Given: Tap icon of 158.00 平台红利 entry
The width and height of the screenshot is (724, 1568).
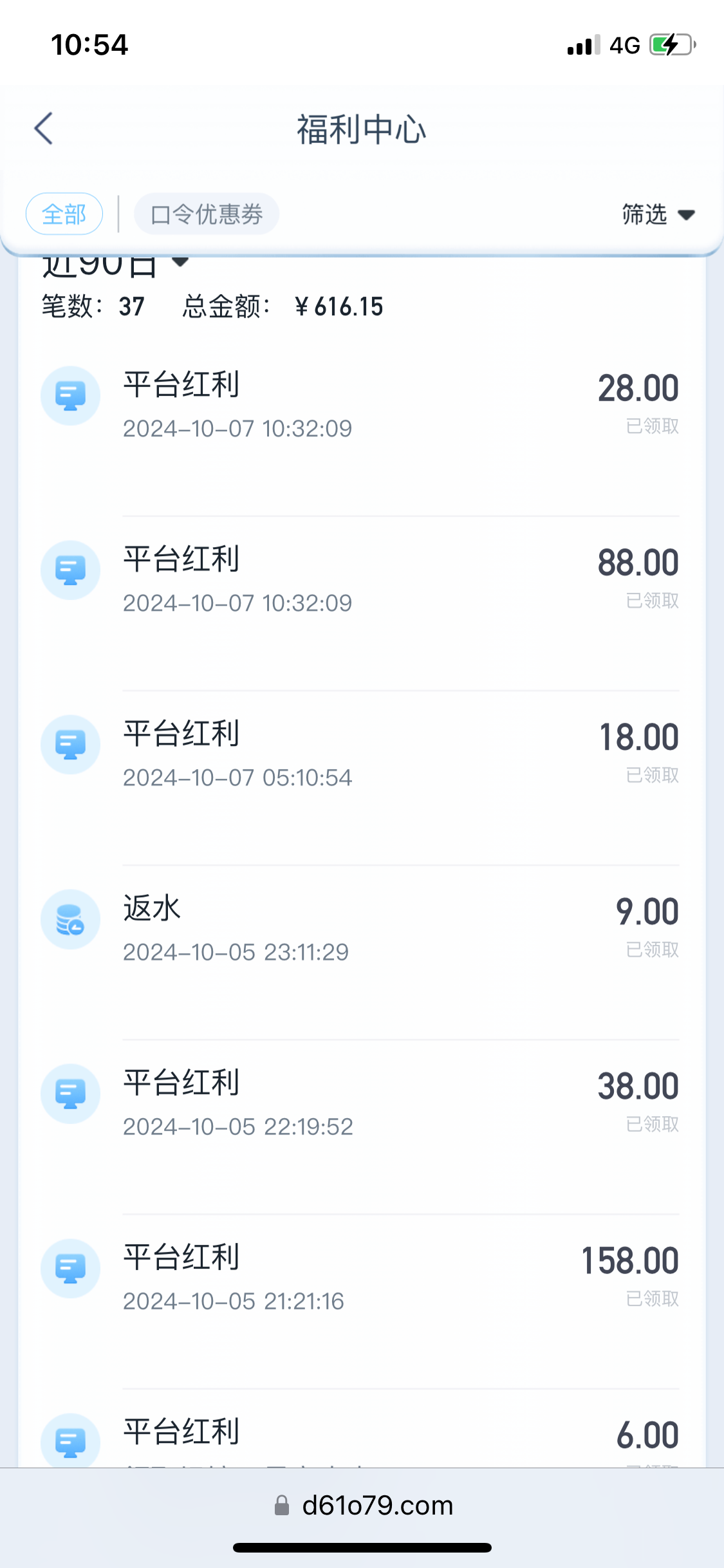Looking at the screenshot, I should tap(70, 1268).
